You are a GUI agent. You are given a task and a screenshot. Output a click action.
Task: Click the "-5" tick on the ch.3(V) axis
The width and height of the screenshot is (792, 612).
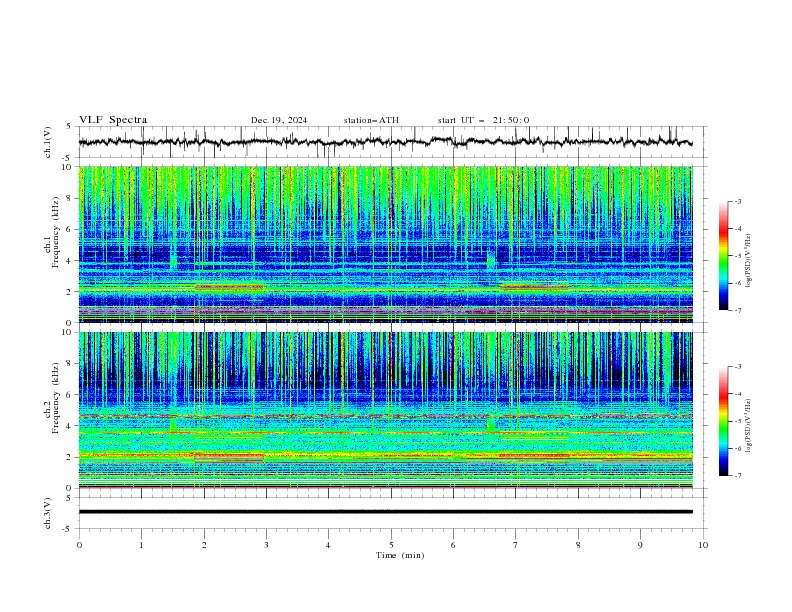[67, 529]
